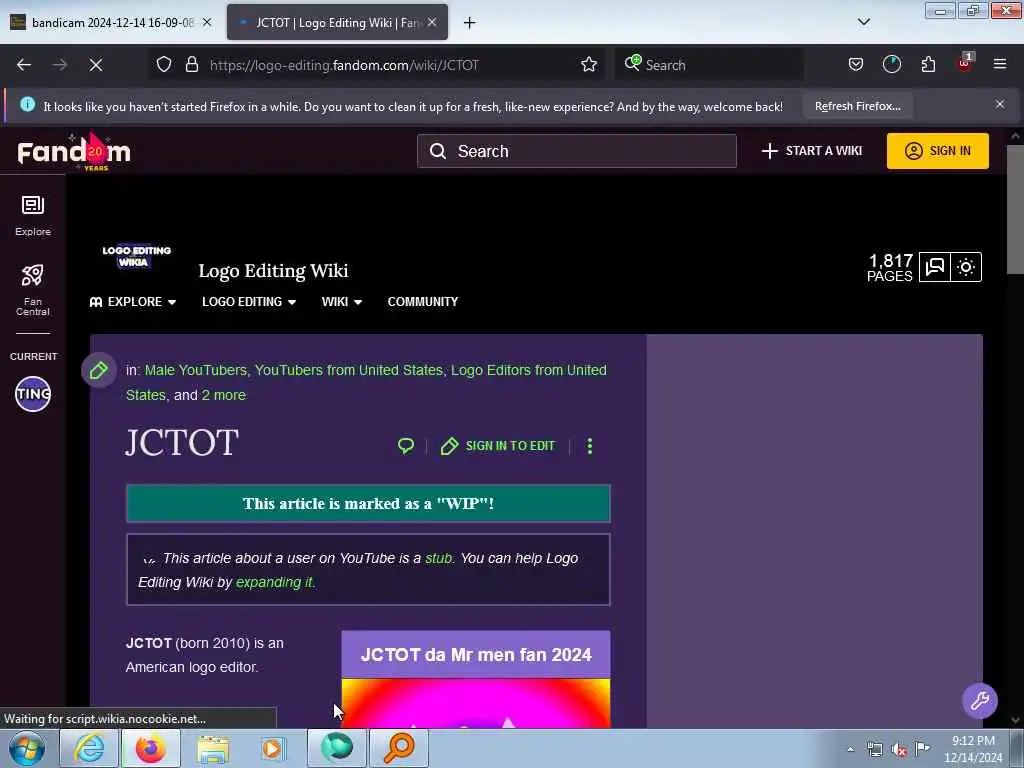Show hidden tray icons arrow
This screenshot has width=1024, height=768.
click(850, 750)
